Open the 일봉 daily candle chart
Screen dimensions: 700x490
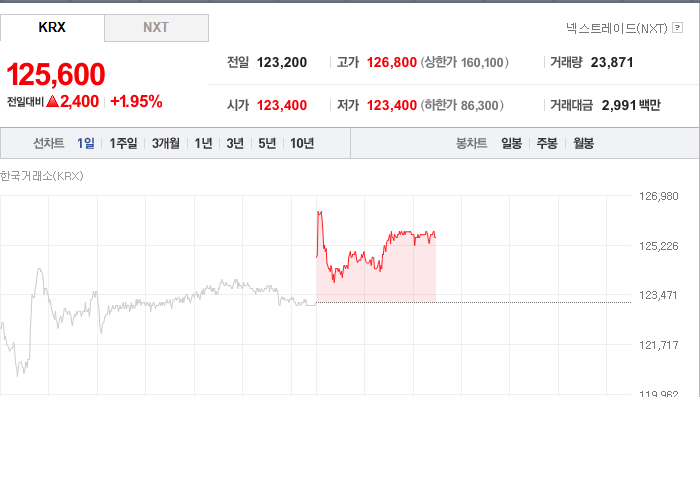pos(511,143)
